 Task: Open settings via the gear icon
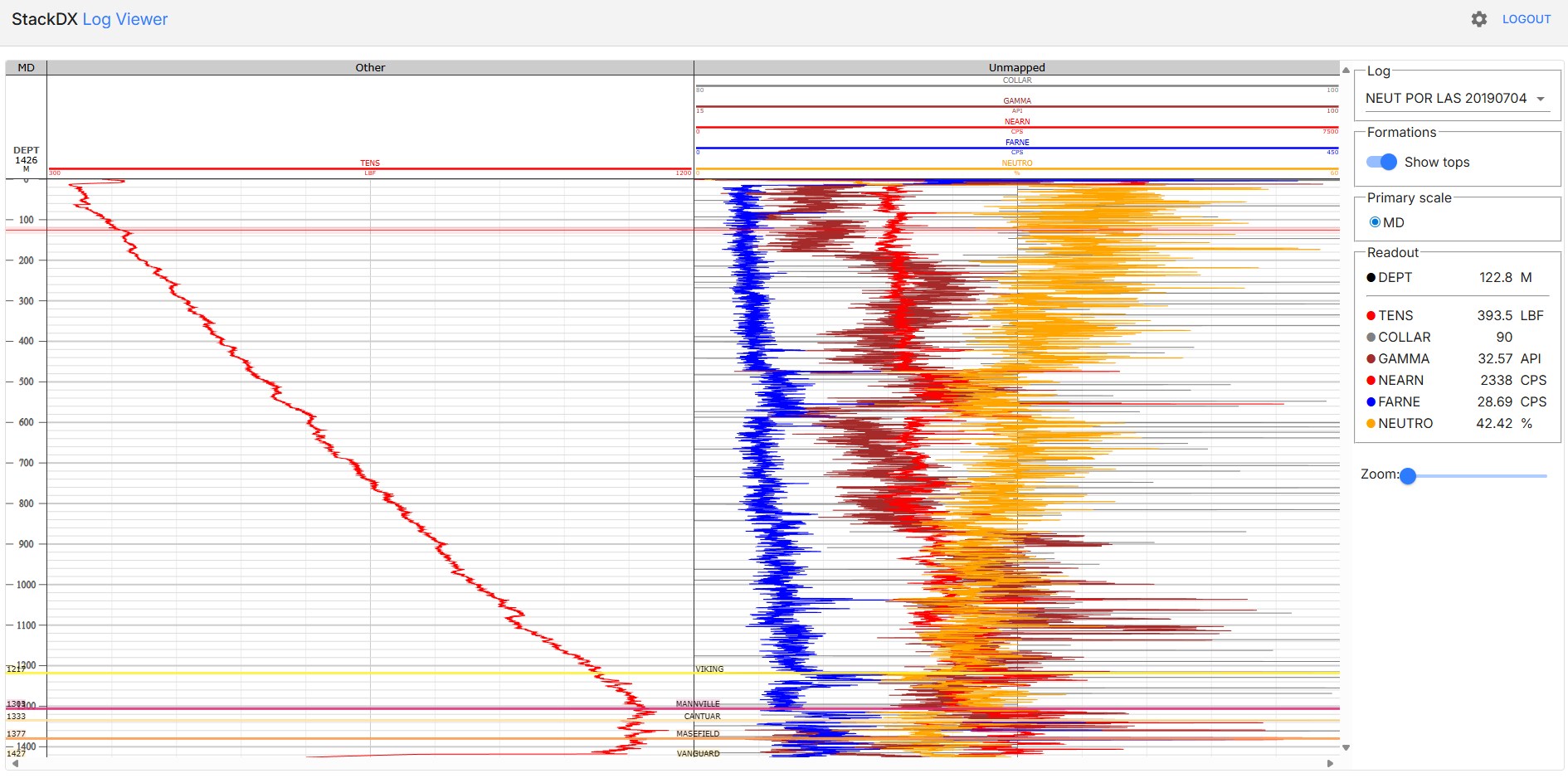1478,19
